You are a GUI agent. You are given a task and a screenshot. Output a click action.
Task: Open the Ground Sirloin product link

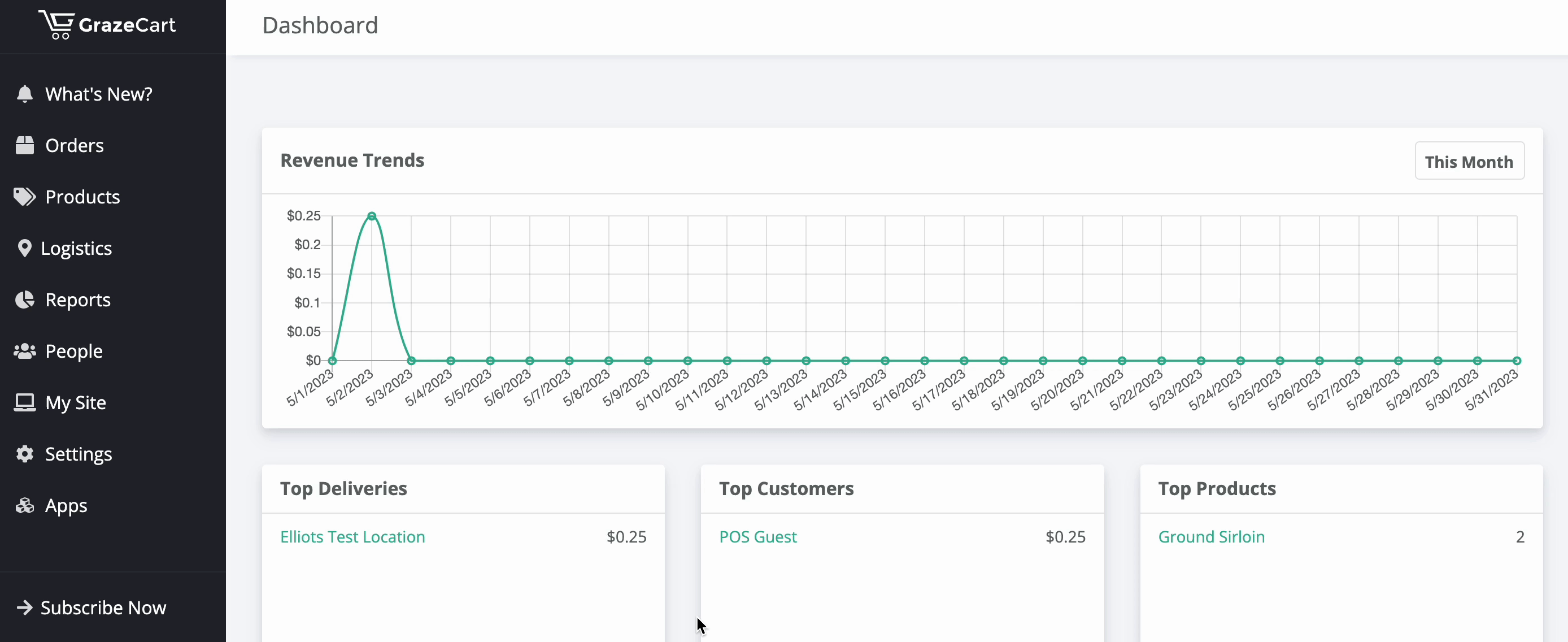pos(1212,537)
